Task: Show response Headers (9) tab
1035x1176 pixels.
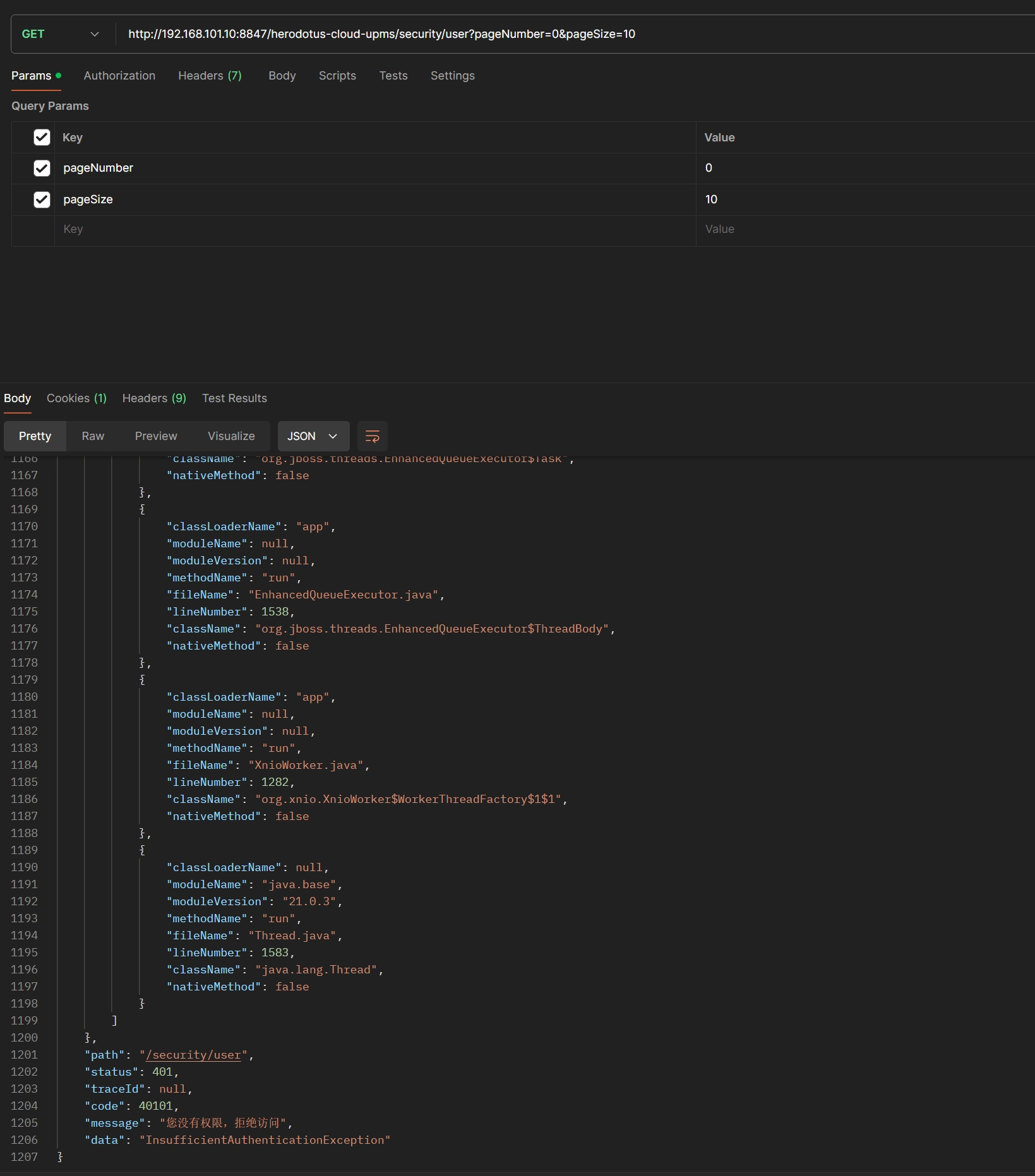Action: (x=154, y=398)
